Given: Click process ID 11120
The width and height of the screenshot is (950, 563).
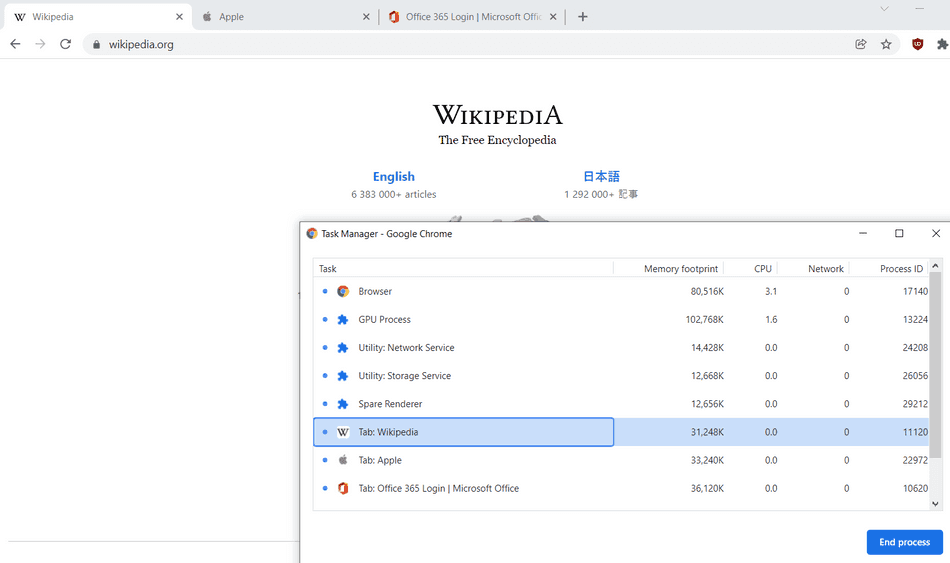Looking at the screenshot, I should click(915, 432).
